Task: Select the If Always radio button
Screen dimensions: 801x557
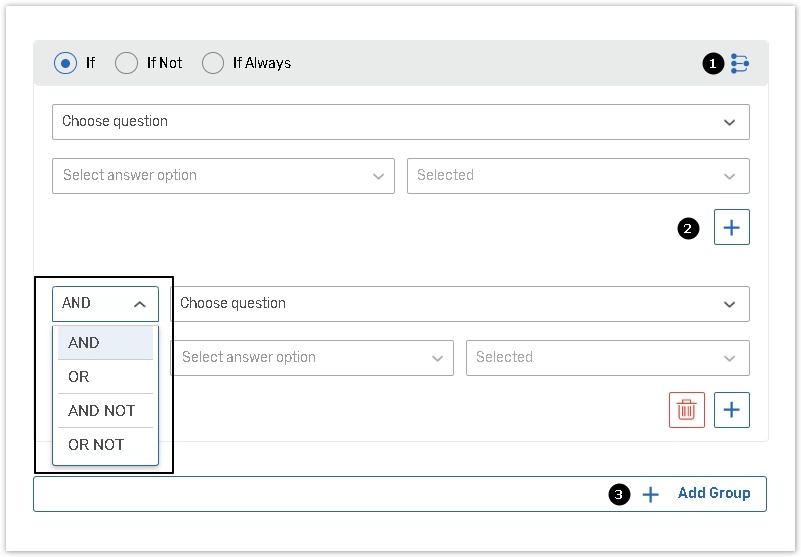Action: (212, 63)
